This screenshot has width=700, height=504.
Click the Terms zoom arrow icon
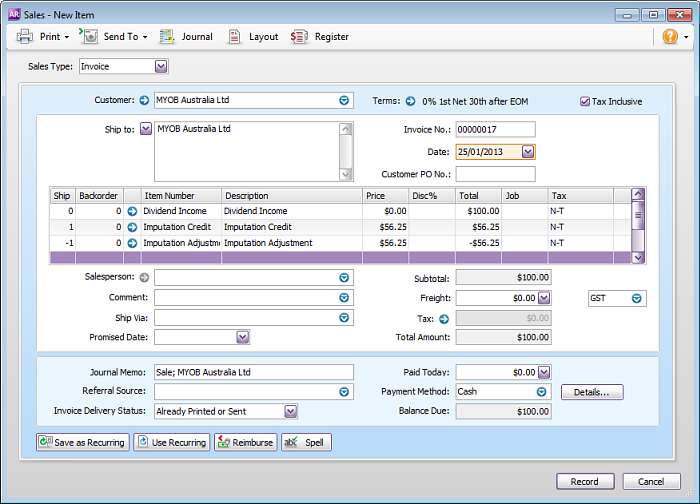[410, 101]
